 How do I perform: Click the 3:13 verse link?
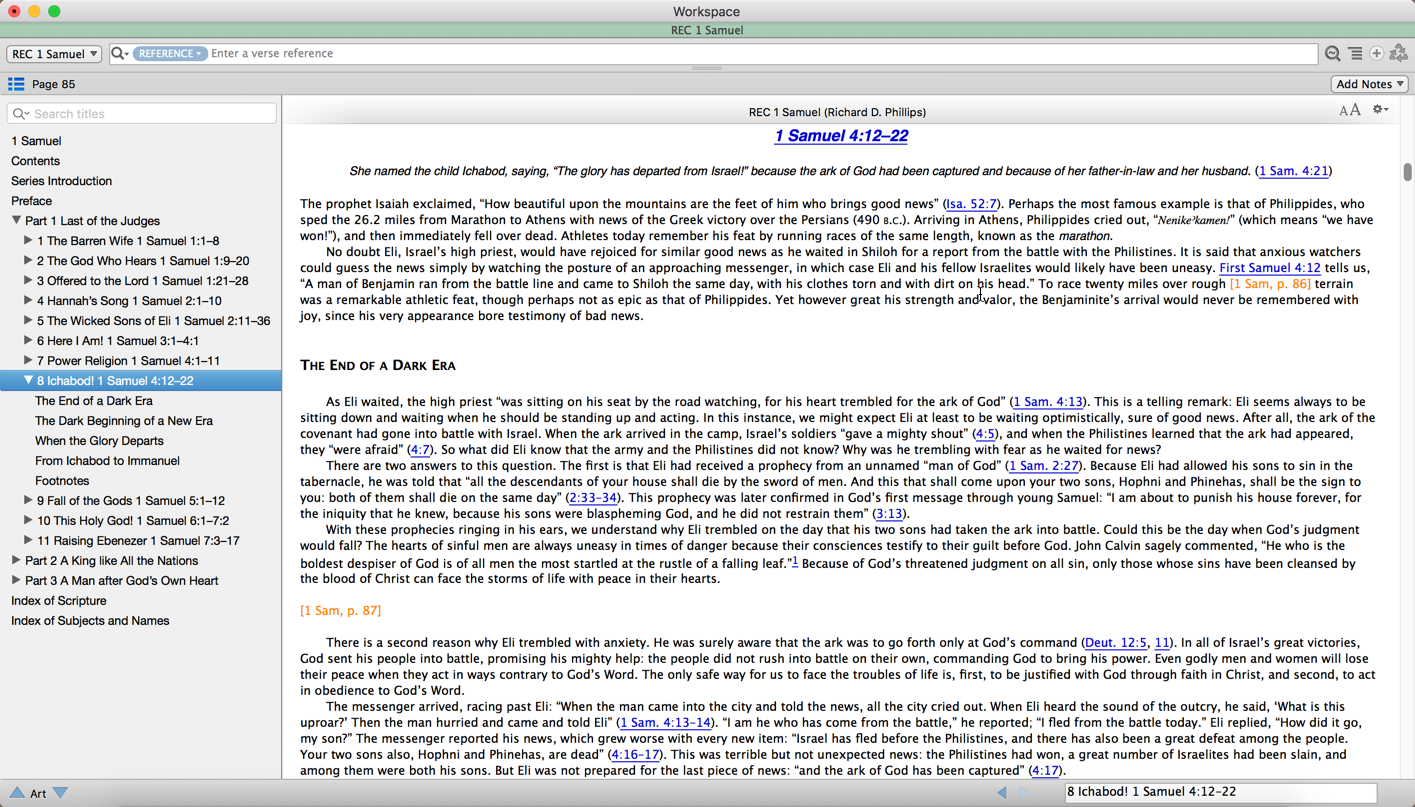tap(889, 514)
